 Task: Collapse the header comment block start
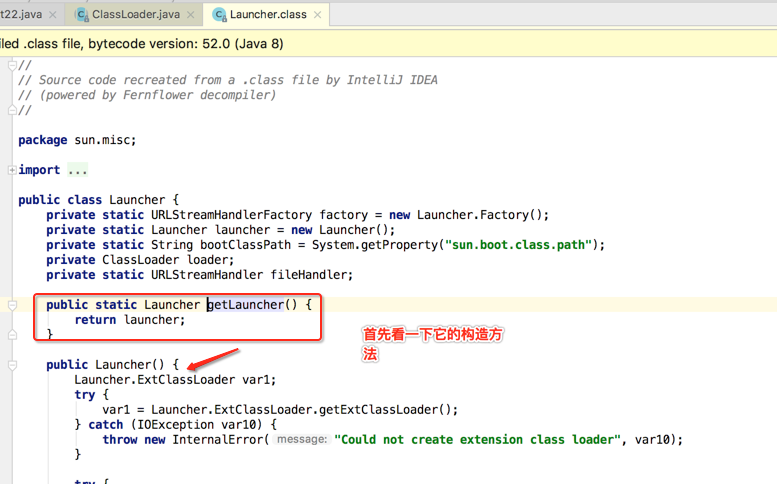pyautogui.click(x=12, y=65)
